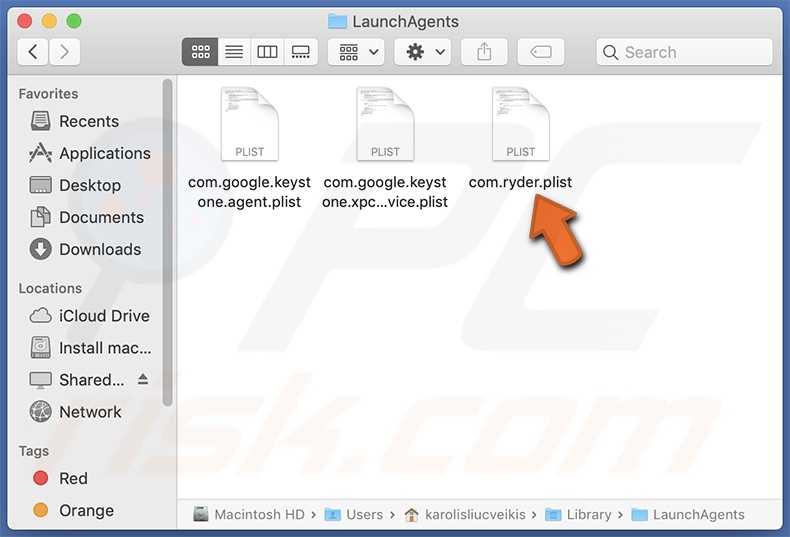Click Macintosh HD in path bar
Screen dimensions: 790x537
[249, 514]
